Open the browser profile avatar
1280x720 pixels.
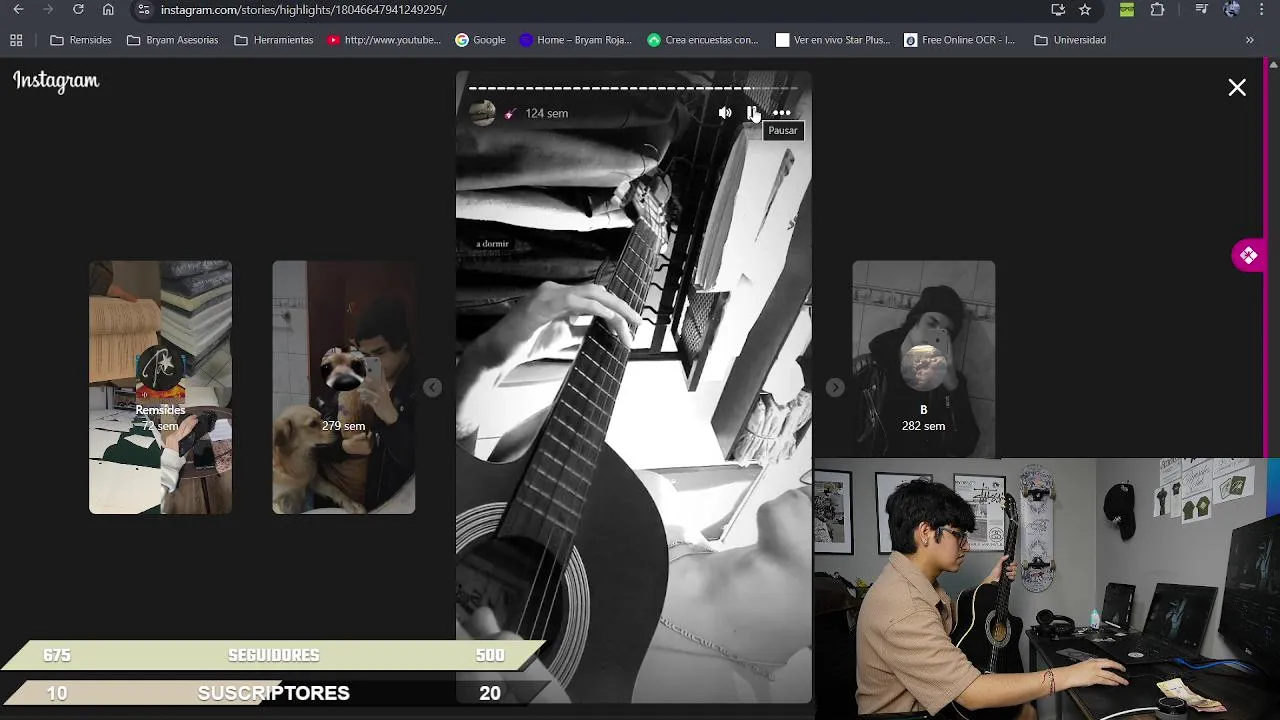tap(1232, 10)
